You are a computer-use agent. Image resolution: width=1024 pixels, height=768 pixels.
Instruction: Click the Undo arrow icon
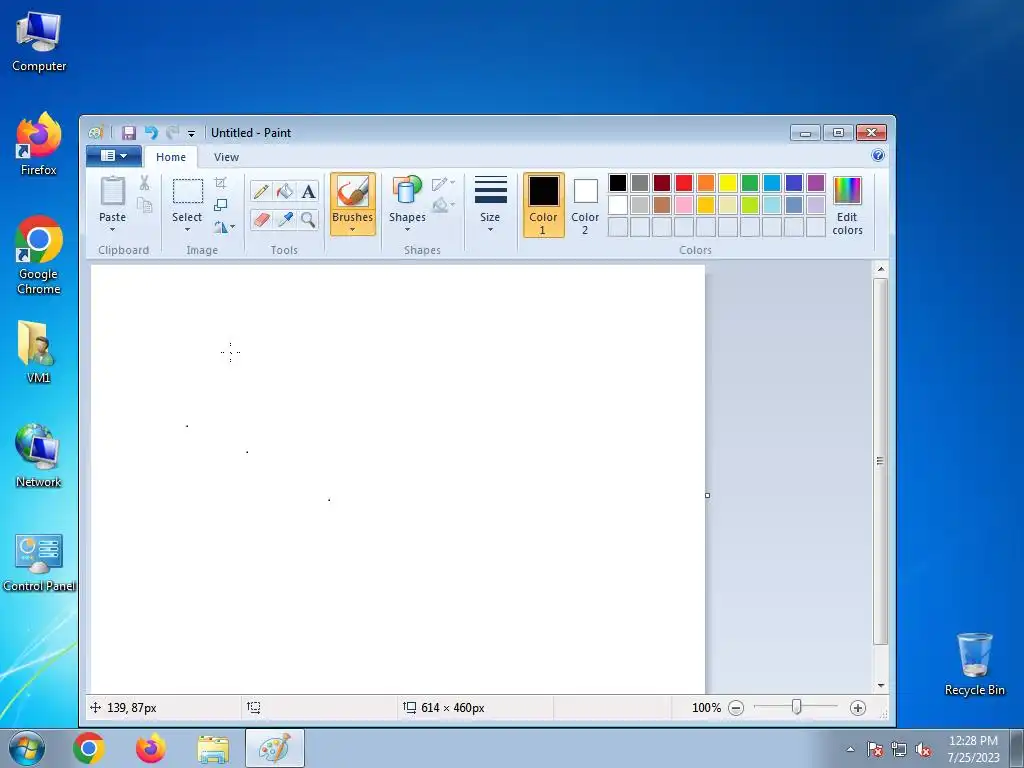(151, 133)
